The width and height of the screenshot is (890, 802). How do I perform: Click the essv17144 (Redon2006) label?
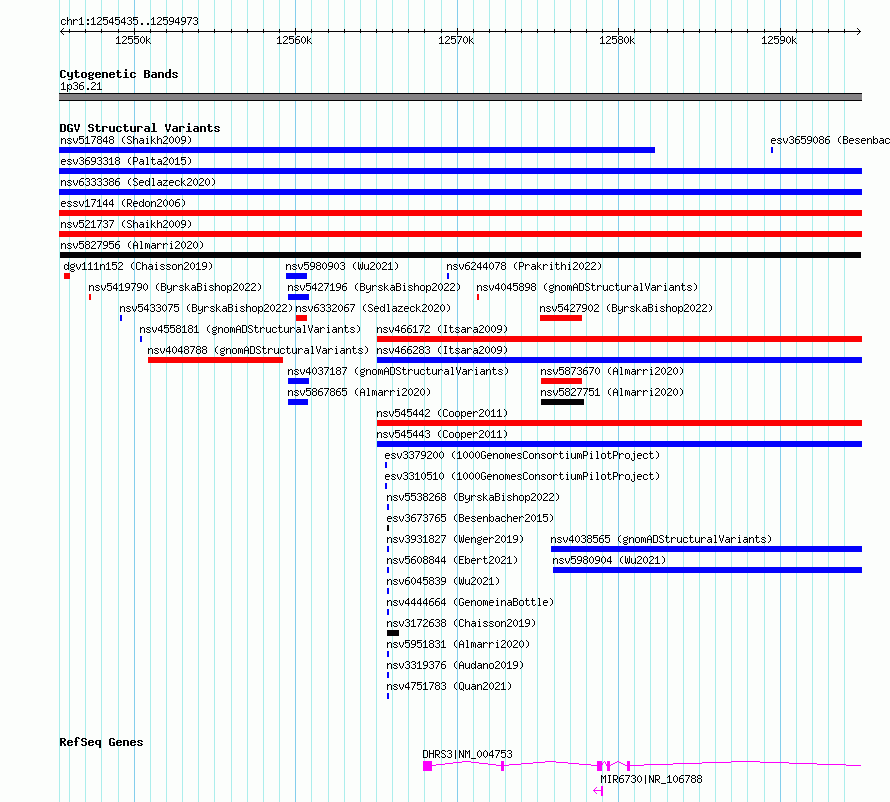click(123, 203)
